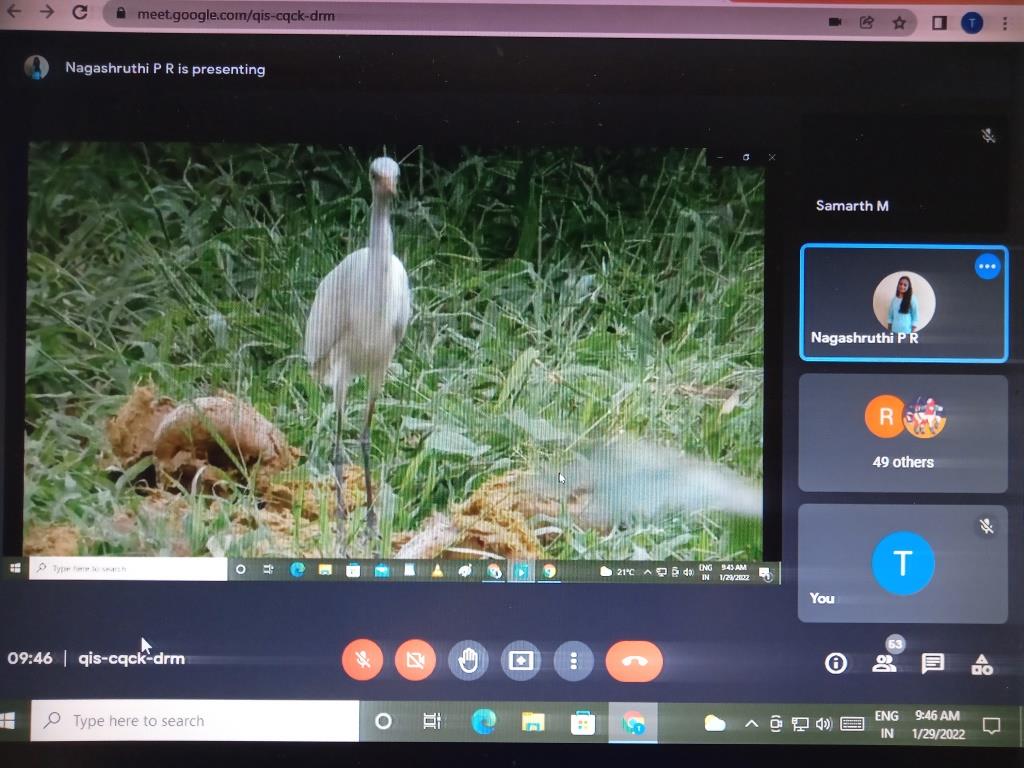View site information via the lock icon
1024x768 pixels.
tap(121, 13)
